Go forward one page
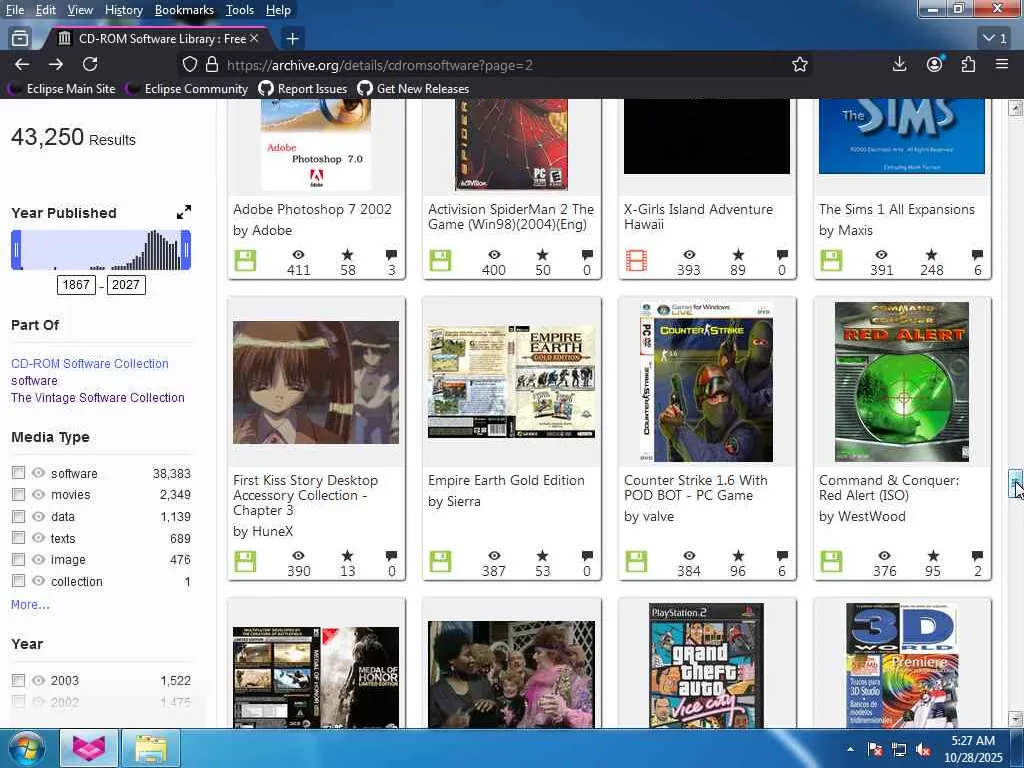1024x768 pixels. click(56, 64)
